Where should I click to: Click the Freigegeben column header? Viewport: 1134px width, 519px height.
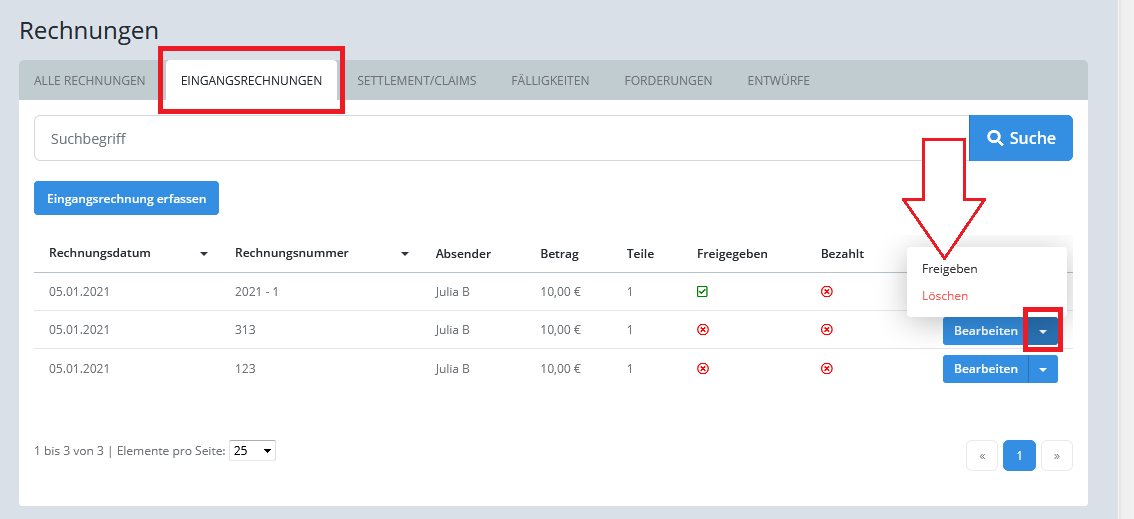pyautogui.click(x=732, y=254)
